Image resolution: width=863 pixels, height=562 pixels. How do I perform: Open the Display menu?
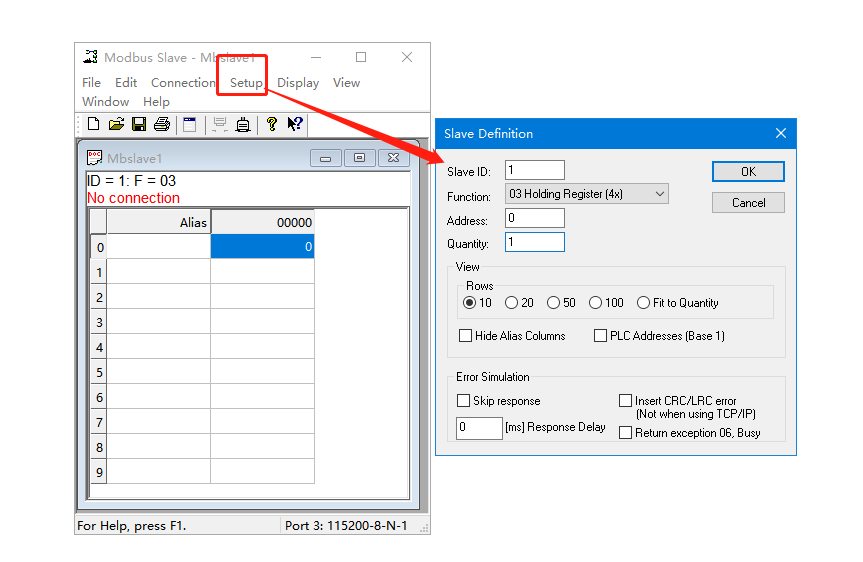pos(298,83)
